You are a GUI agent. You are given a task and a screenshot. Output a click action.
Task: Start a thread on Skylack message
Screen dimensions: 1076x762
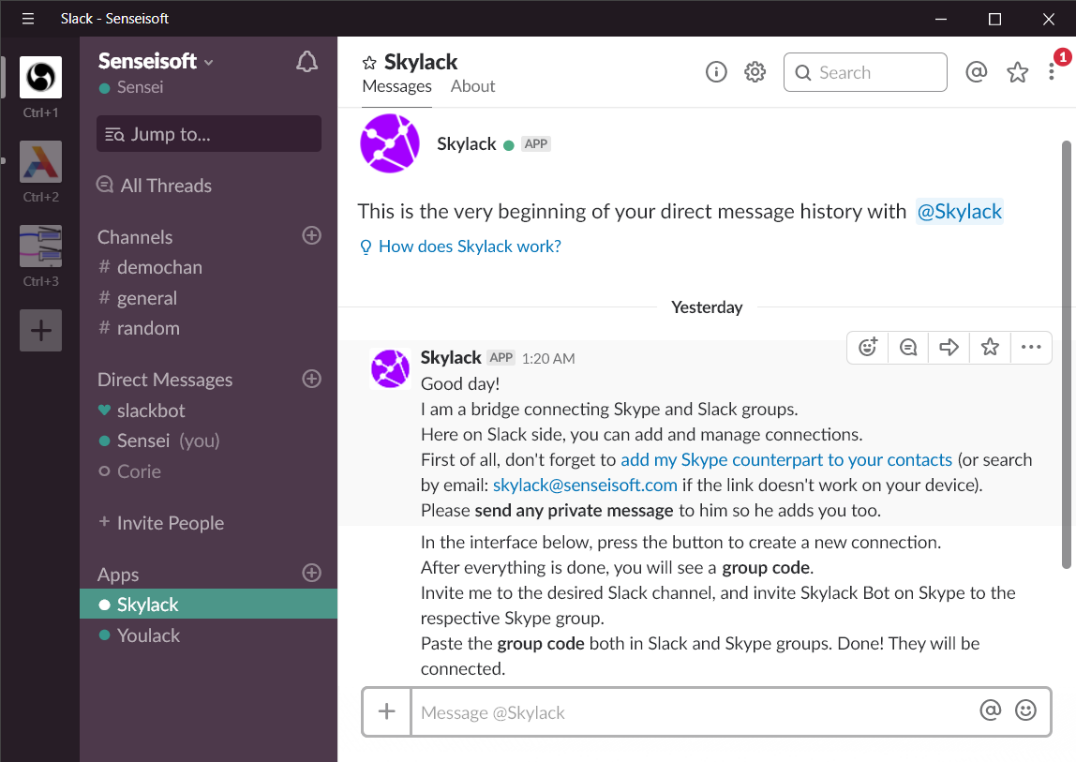(908, 347)
